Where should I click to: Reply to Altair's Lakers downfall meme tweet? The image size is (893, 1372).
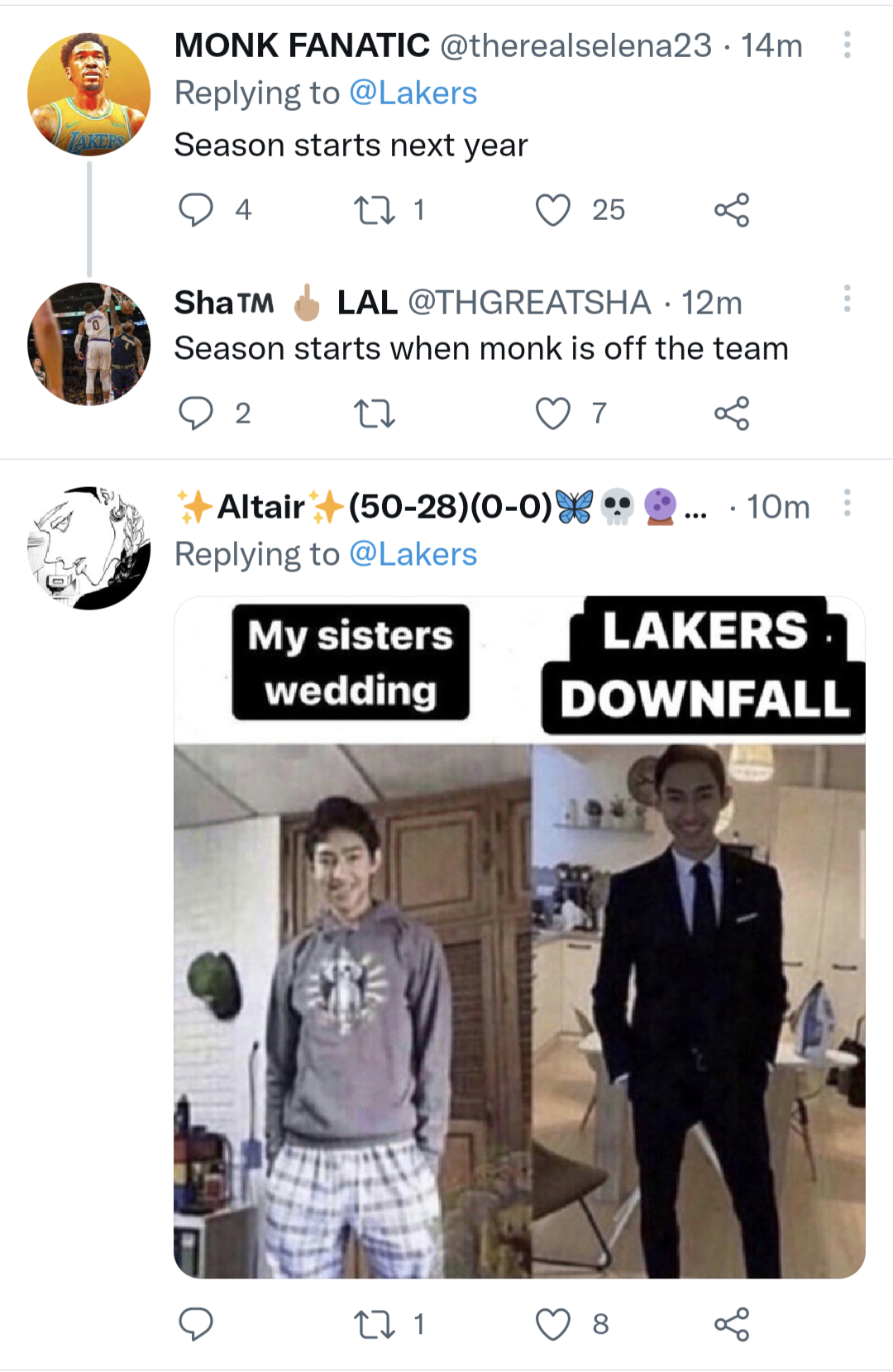tap(196, 1324)
